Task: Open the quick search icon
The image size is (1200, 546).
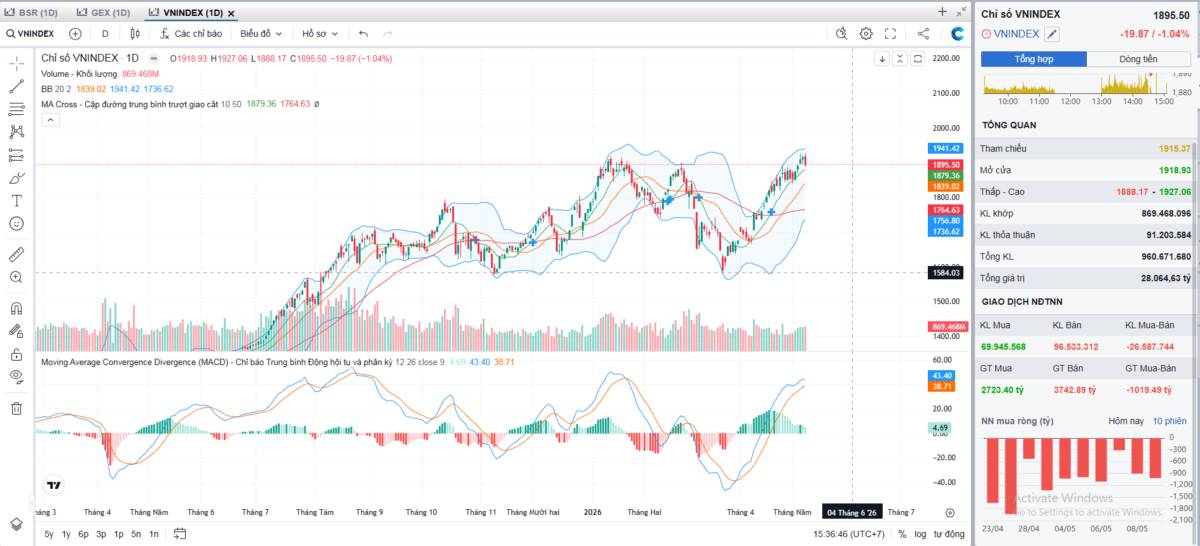Action: (x=842, y=33)
